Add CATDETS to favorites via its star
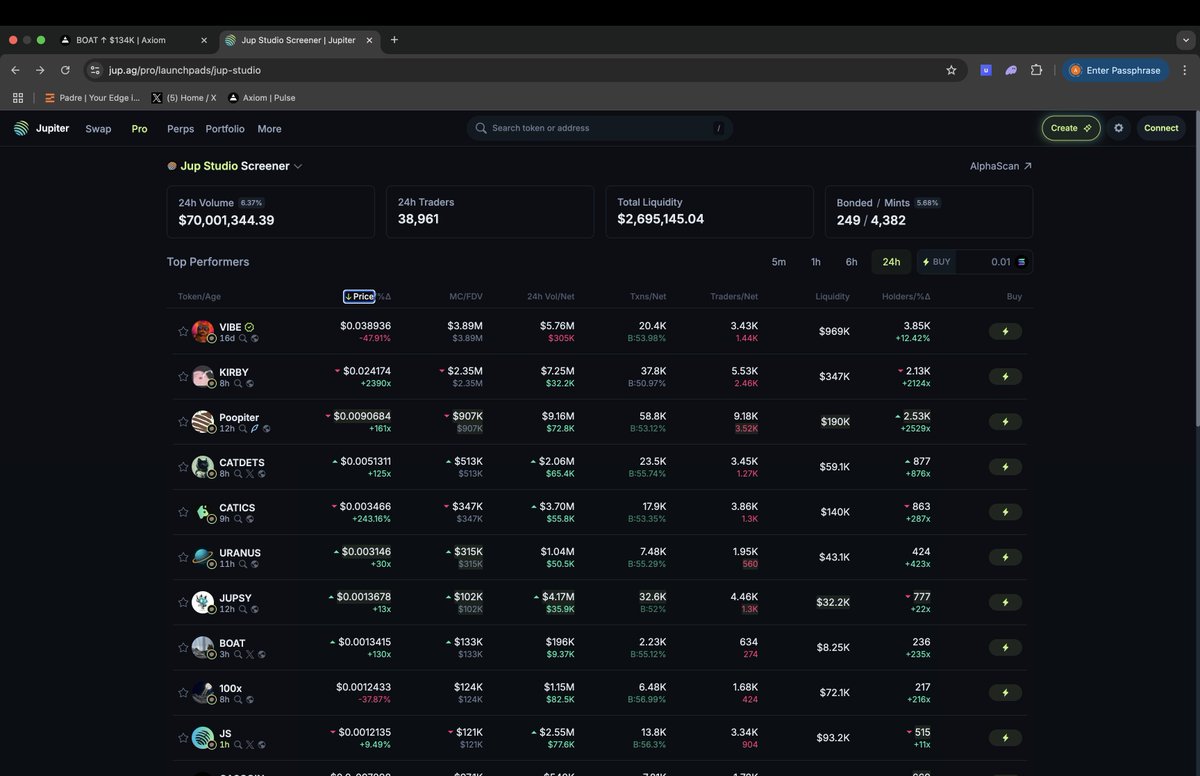Image resolution: width=1200 pixels, height=776 pixels. (x=183, y=467)
